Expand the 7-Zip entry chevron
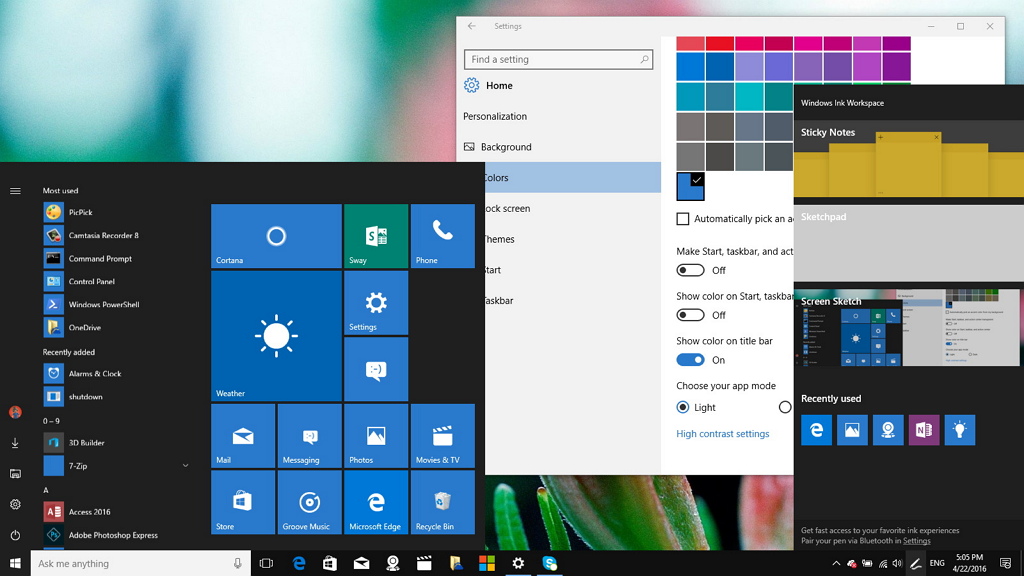The width and height of the screenshot is (1024, 576). coord(186,465)
